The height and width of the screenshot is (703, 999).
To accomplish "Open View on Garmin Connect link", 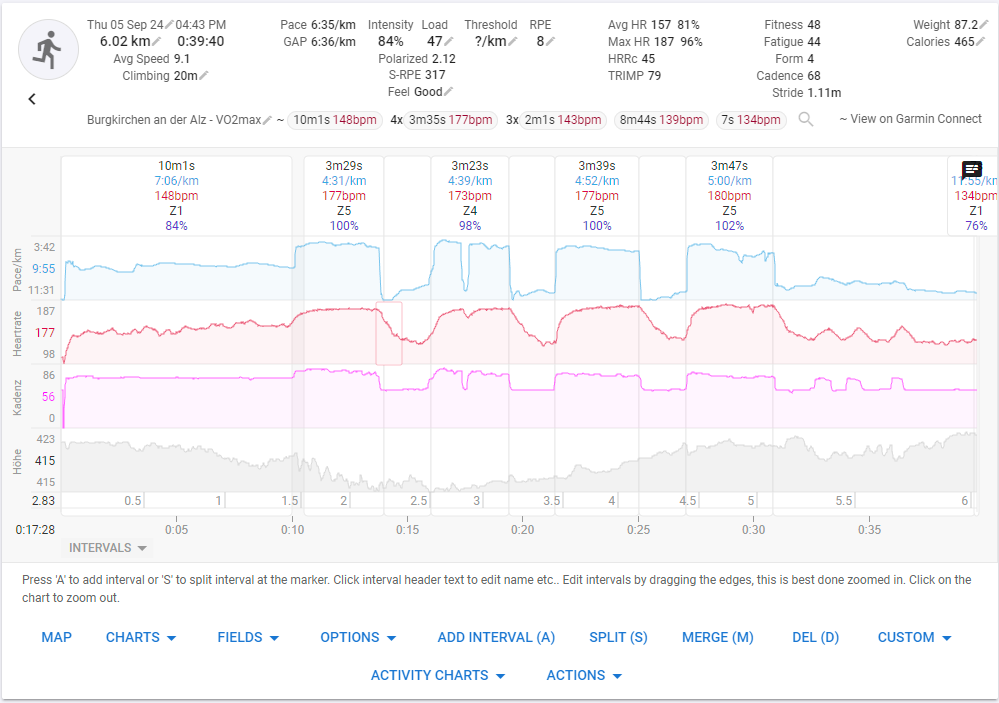I will (910, 119).
